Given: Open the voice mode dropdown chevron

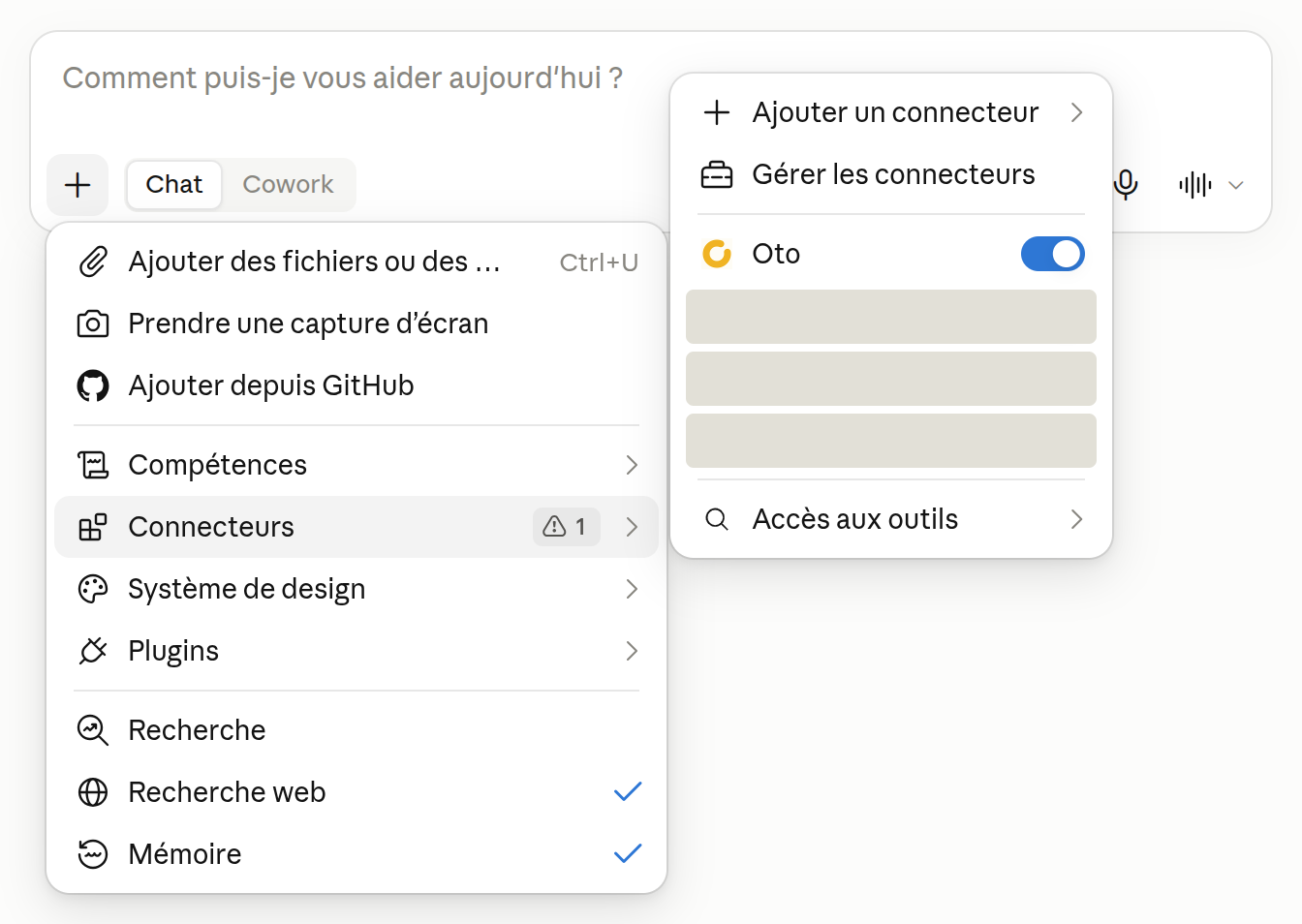Looking at the screenshot, I should pyautogui.click(x=1236, y=185).
